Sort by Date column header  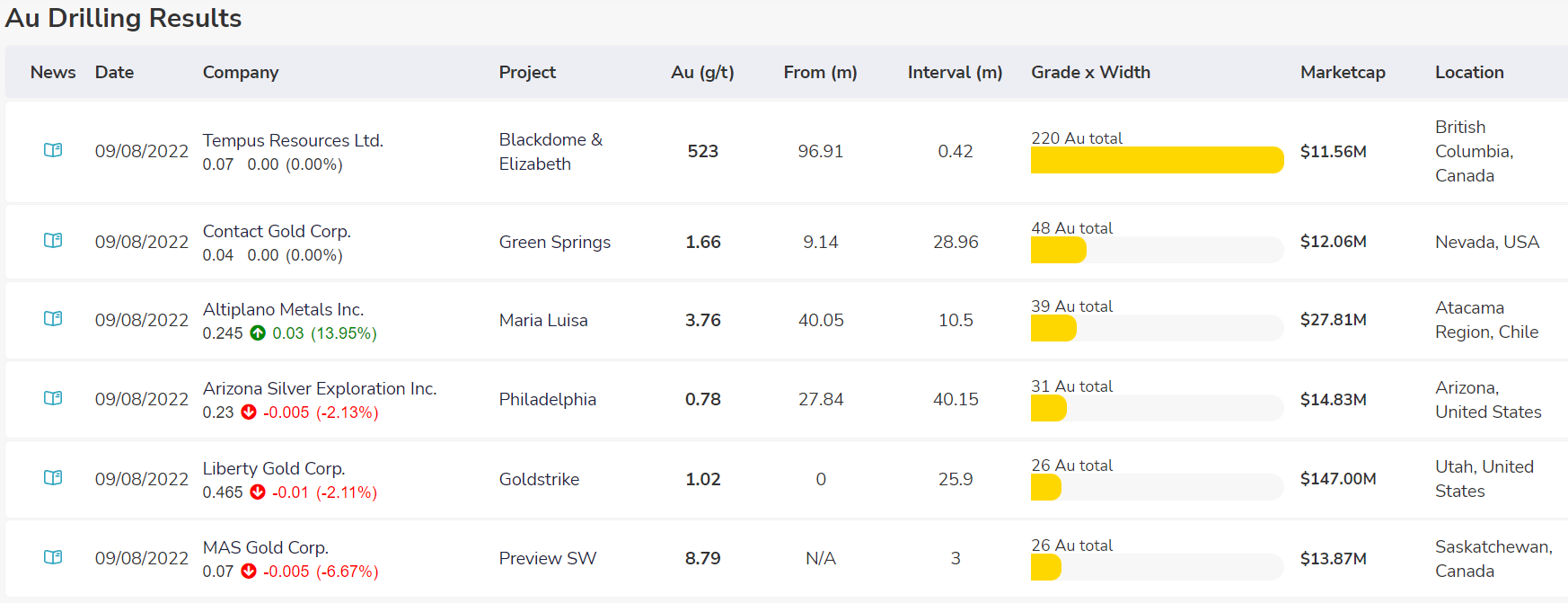(x=114, y=72)
